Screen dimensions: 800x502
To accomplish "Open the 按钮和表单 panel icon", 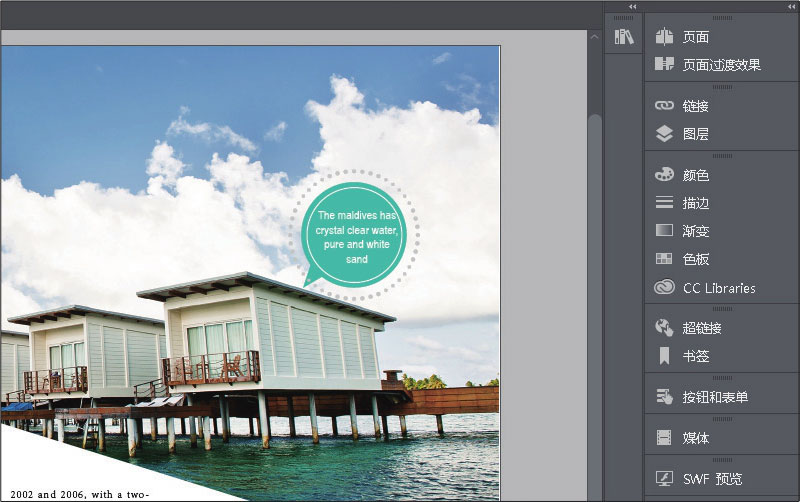I will point(664,396).
